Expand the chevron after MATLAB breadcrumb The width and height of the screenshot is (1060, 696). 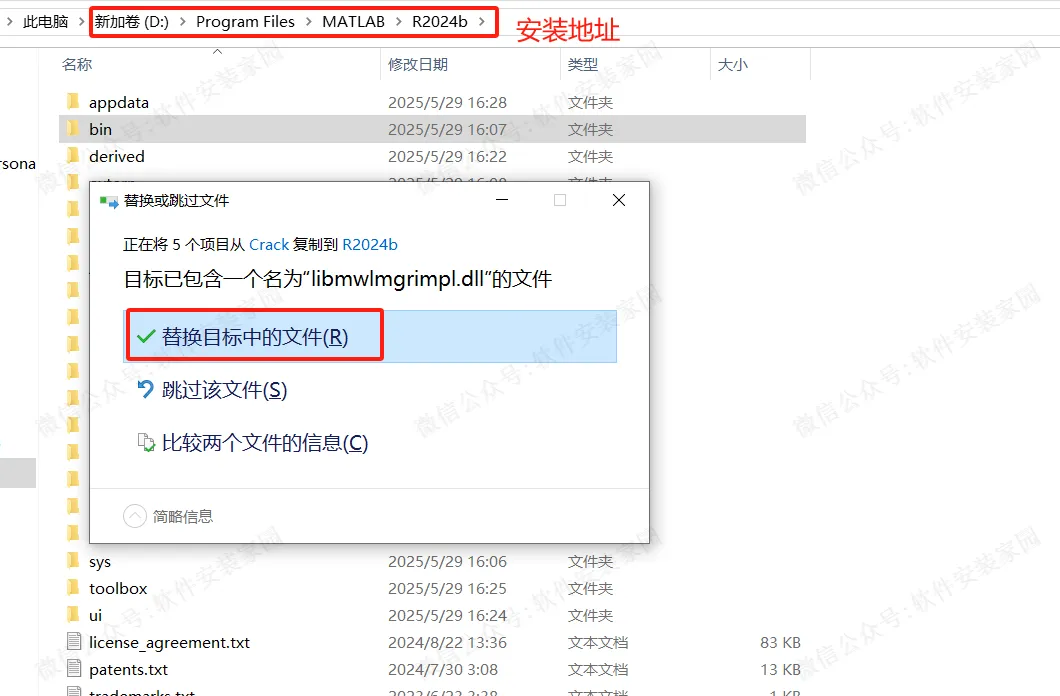pyautogui.click(x=398, y=22)
